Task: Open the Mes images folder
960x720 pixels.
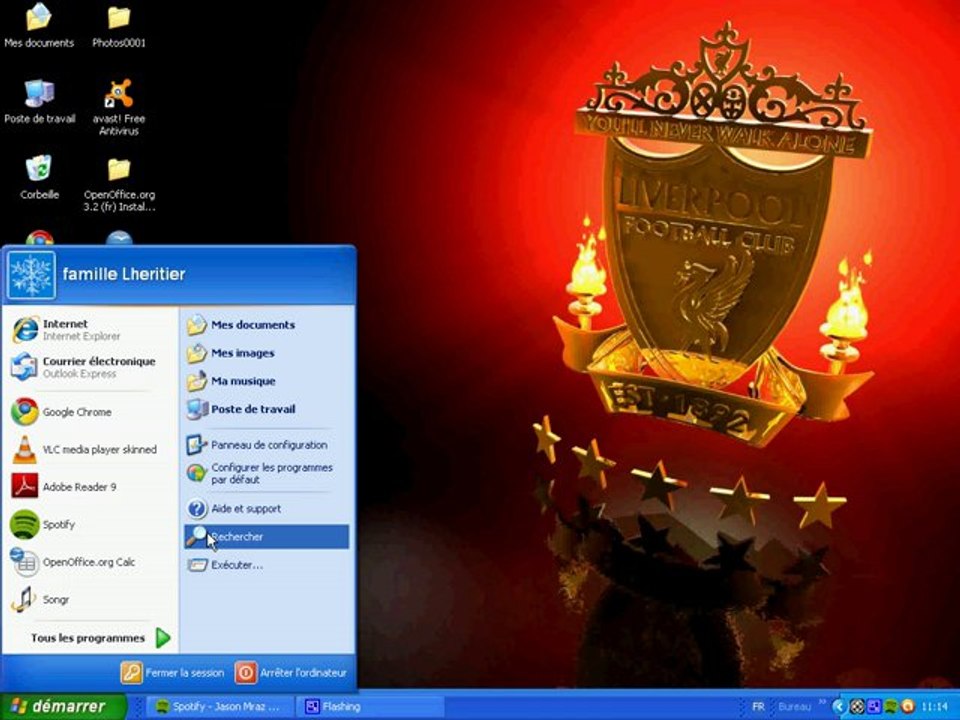Action: coord(266,353)
